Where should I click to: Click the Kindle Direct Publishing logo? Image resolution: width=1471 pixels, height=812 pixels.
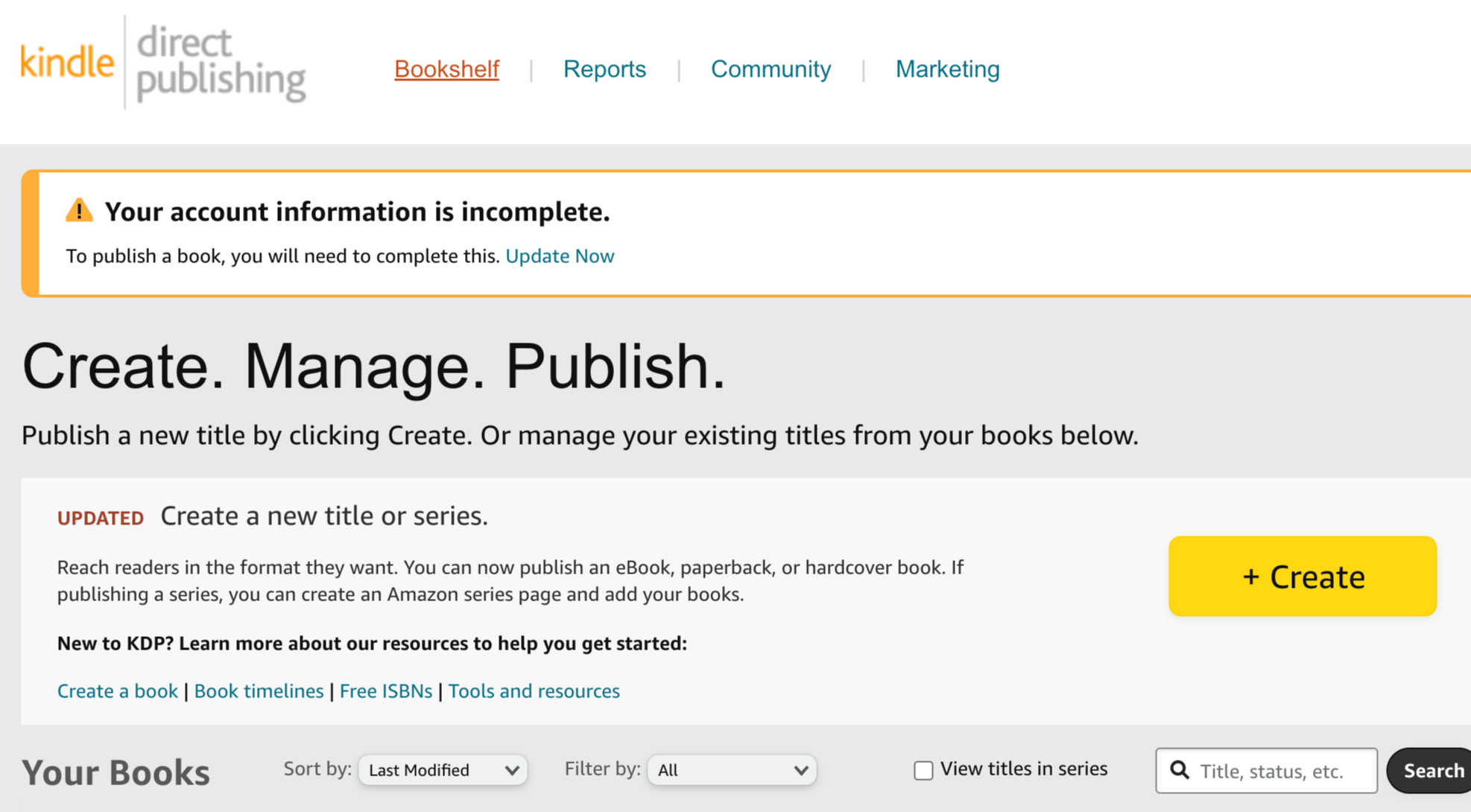click(x=163, y=63)
